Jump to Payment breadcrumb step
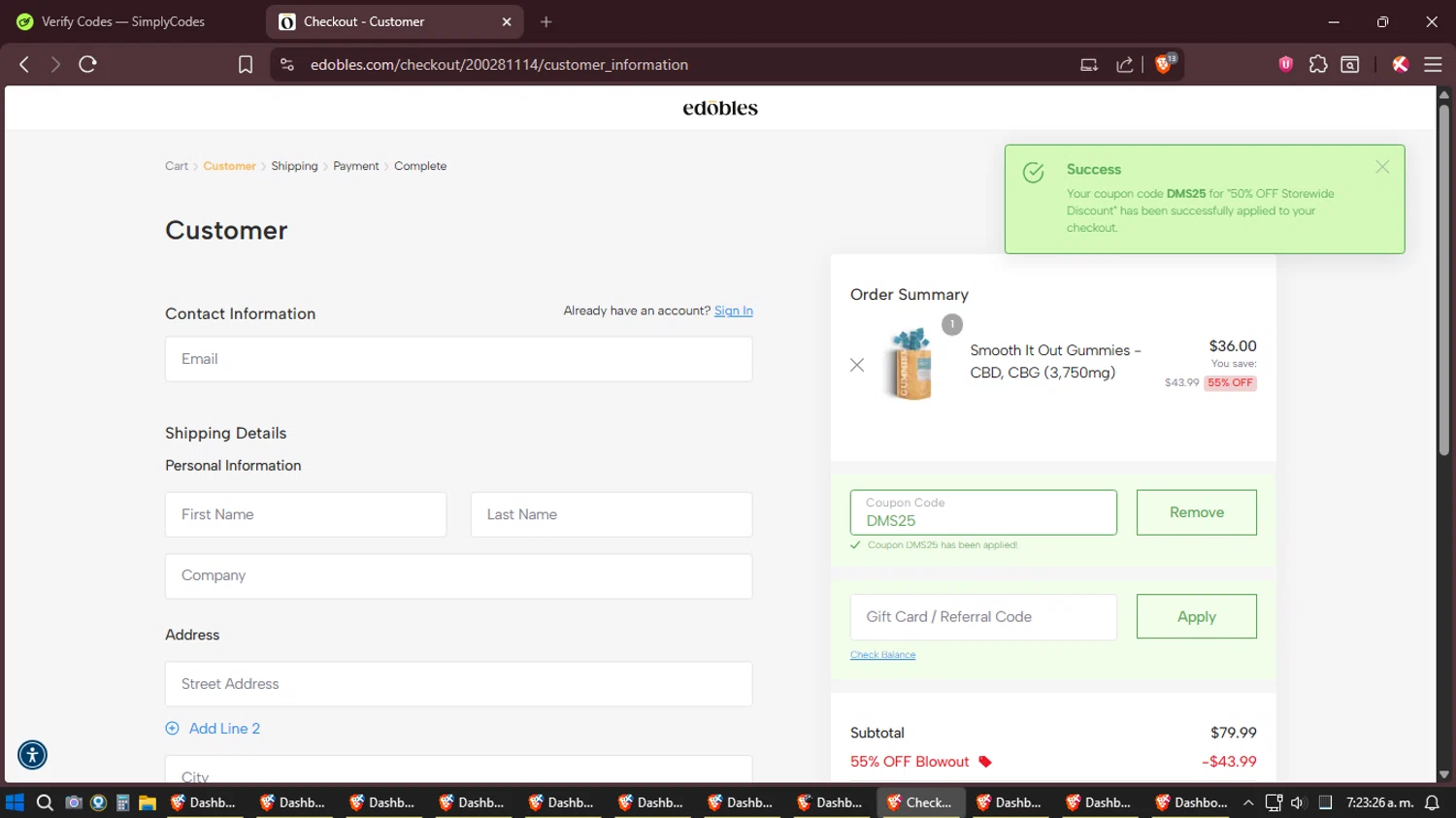Screen dimensions: 1456x818 click(x=356, y=166)
